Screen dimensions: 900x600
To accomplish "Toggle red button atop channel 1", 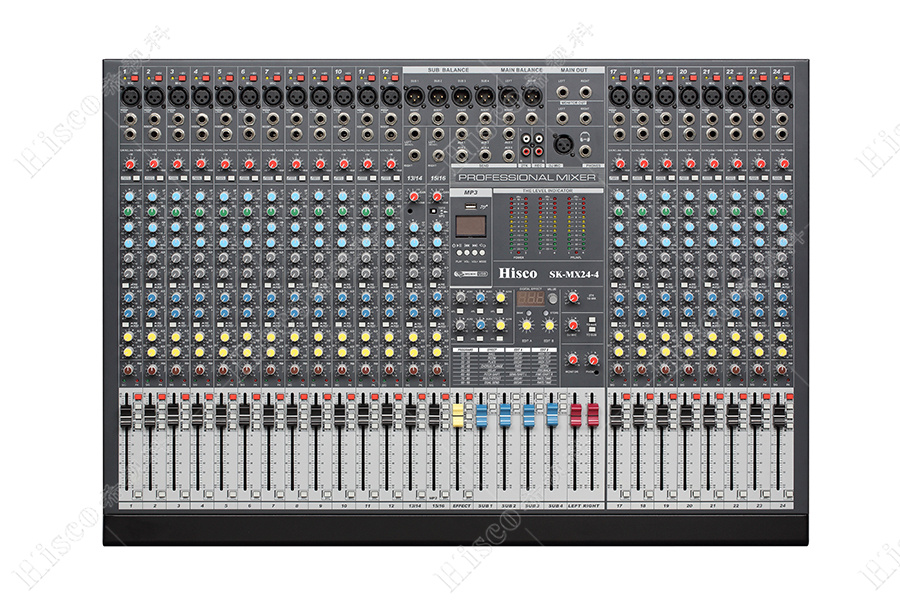I will tap(133, 77).
